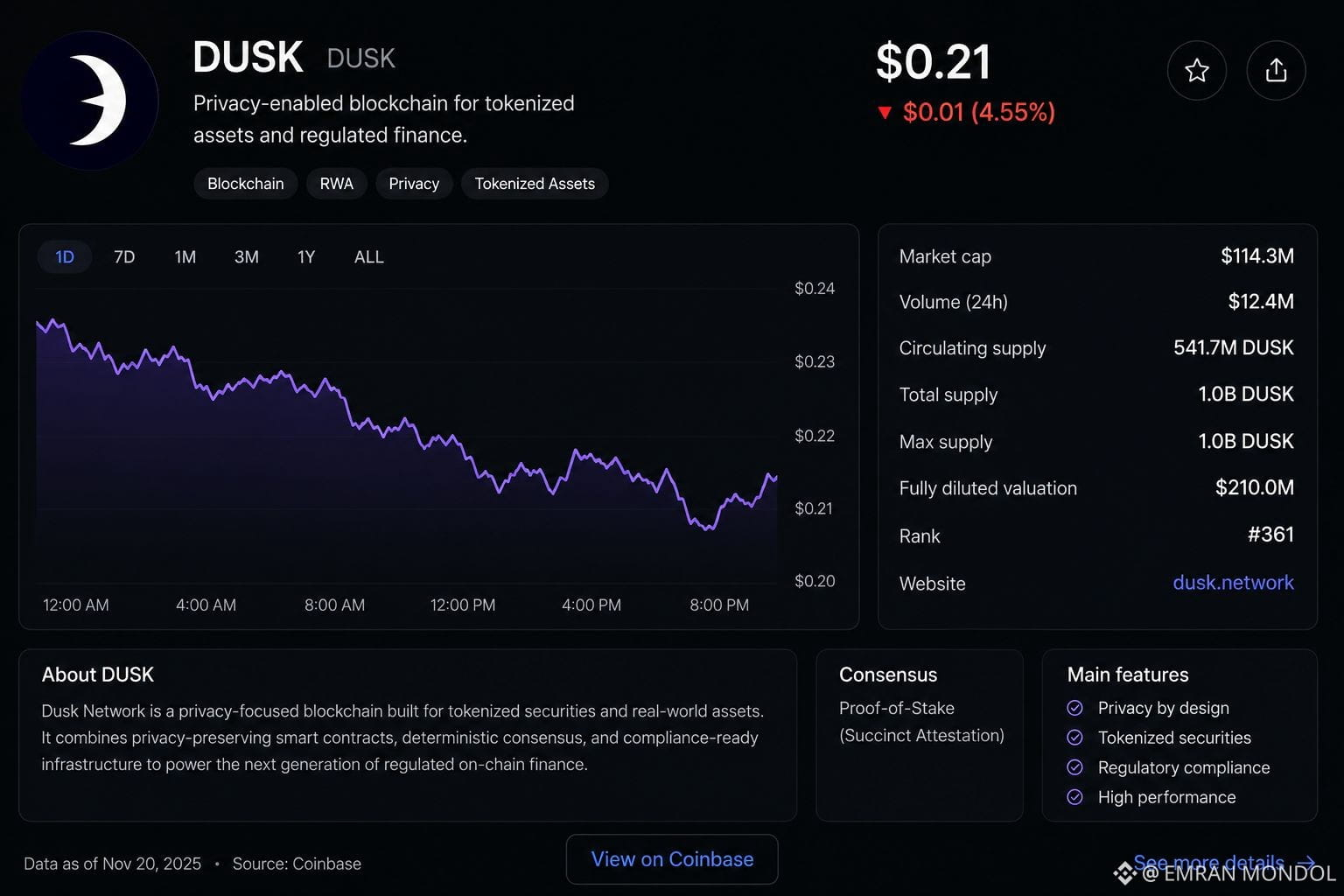The height and width of the screenshot is (896, 1344).
Task: Click the Data as of Nov 20, 2025 text
Action: pos(113,864)
